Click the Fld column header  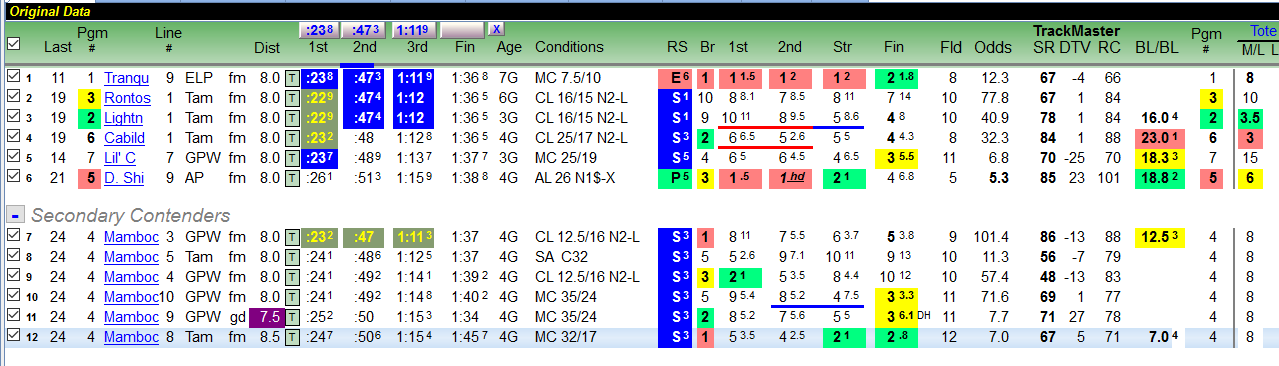click(x=951, y=47)
